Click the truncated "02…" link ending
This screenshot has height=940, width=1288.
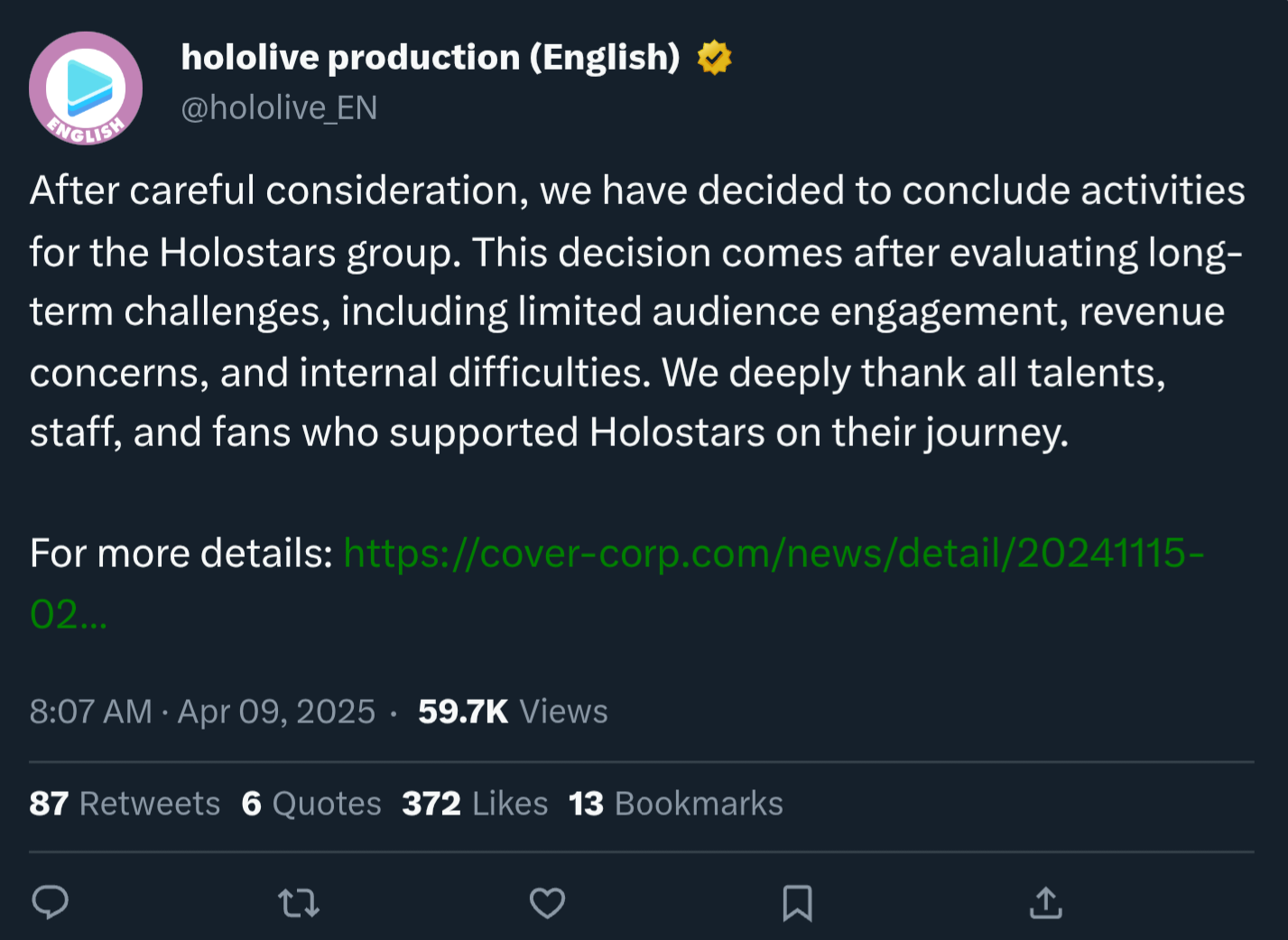[68, 615]
